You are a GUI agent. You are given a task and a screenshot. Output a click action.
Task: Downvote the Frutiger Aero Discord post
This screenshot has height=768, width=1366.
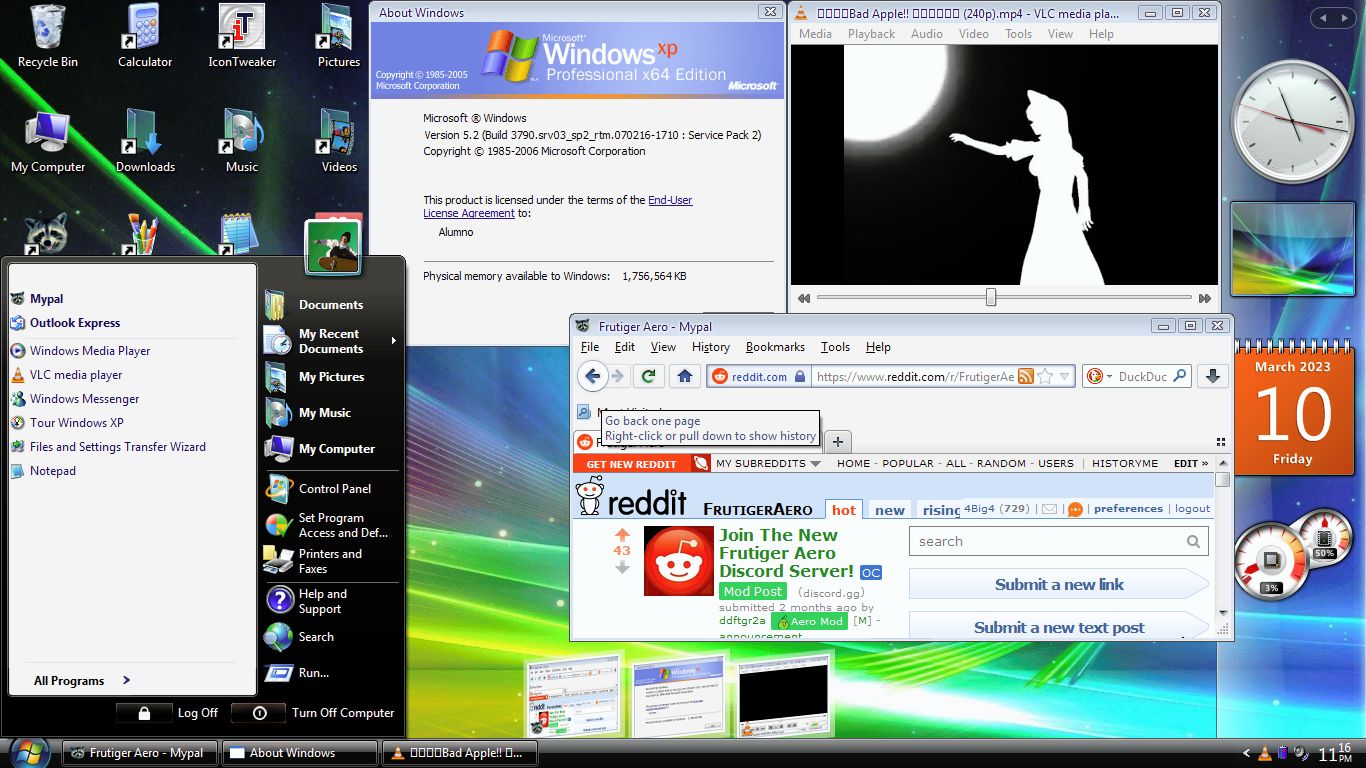[622, 564]
